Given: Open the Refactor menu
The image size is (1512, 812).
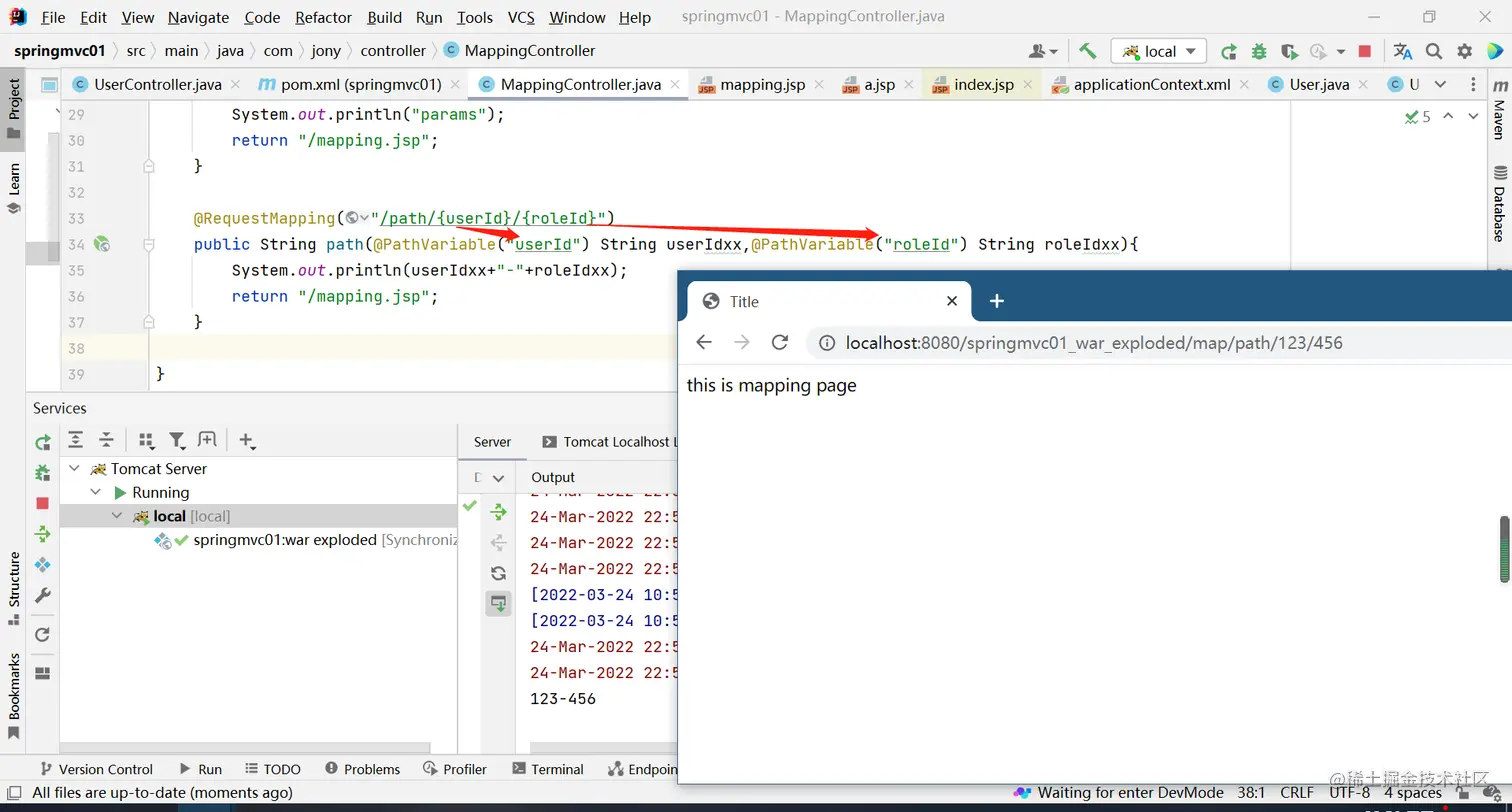Looking at the screenshot, I should tap(323, 17).
